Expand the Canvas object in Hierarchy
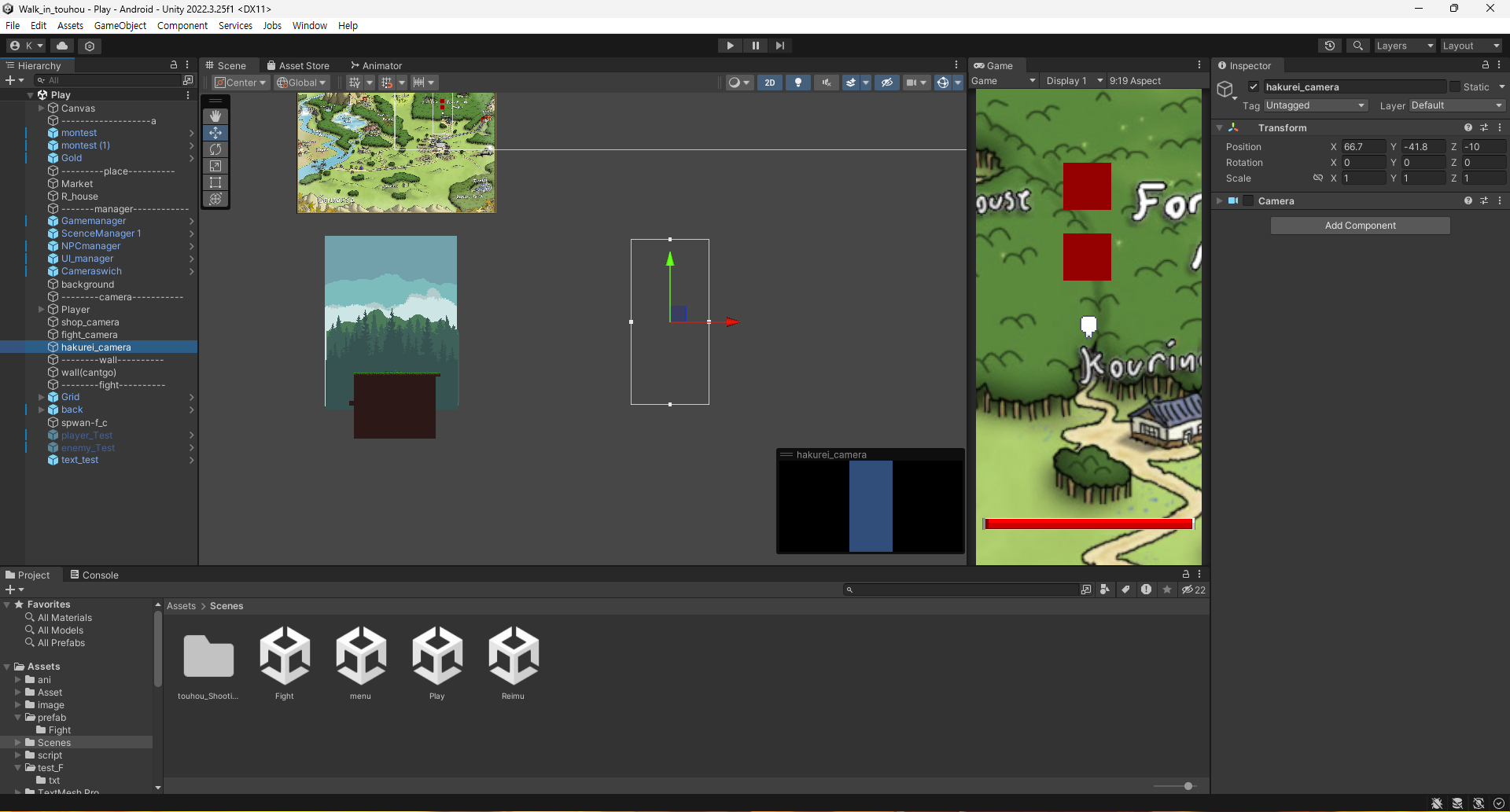Screen dimensions: 1510x812 point(42,108)
